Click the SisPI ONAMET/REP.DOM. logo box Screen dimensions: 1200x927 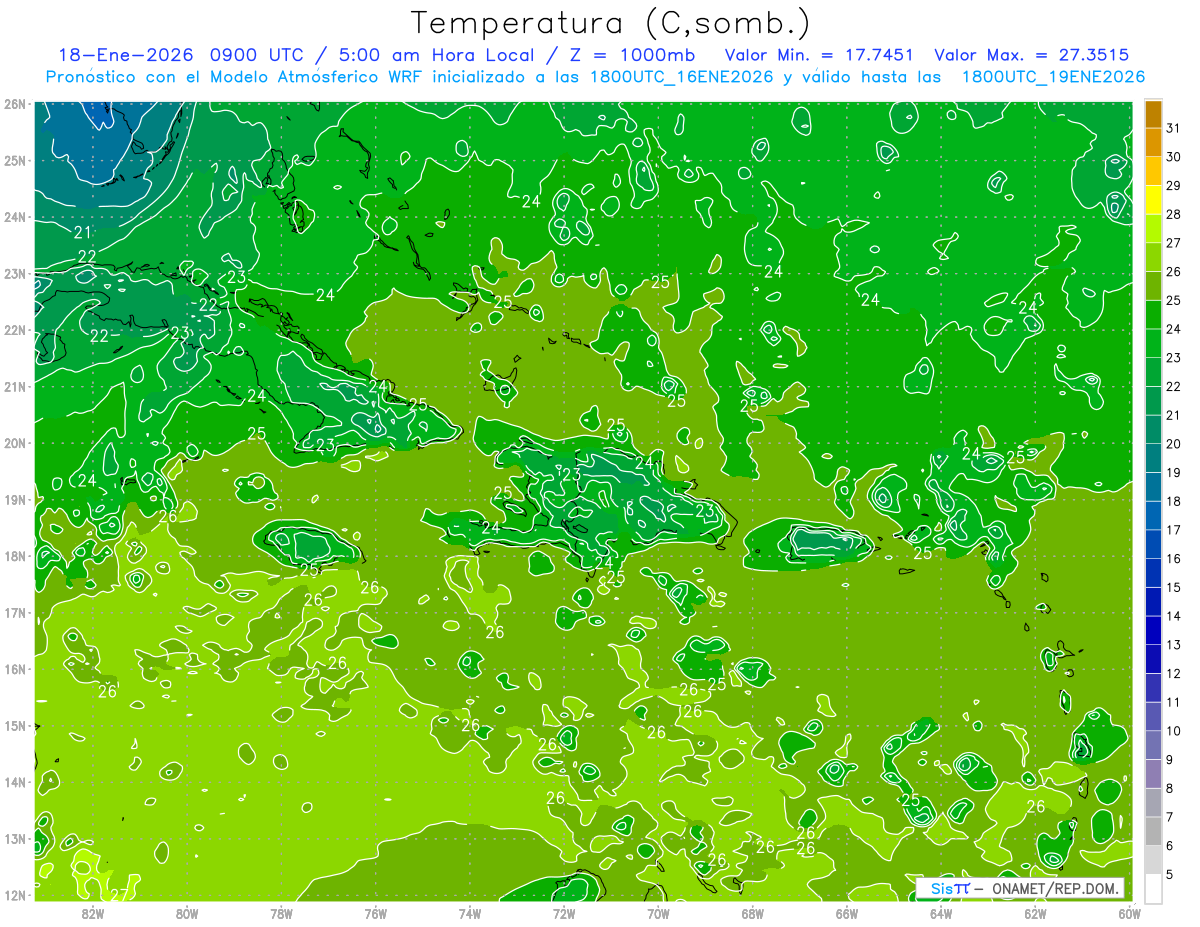1020,888
